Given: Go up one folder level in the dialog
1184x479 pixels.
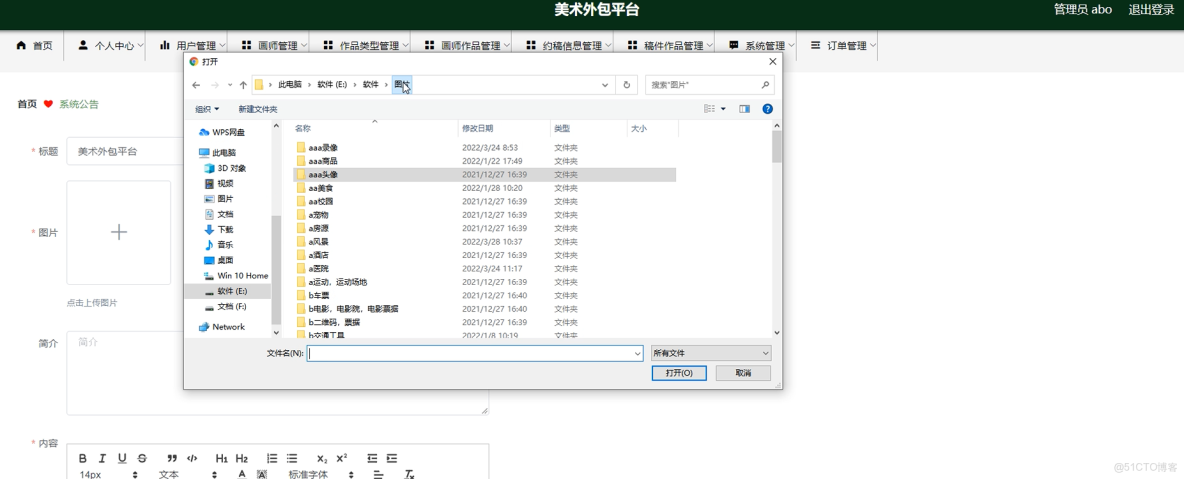Looking at the screenshot, I should click(243, 85).
